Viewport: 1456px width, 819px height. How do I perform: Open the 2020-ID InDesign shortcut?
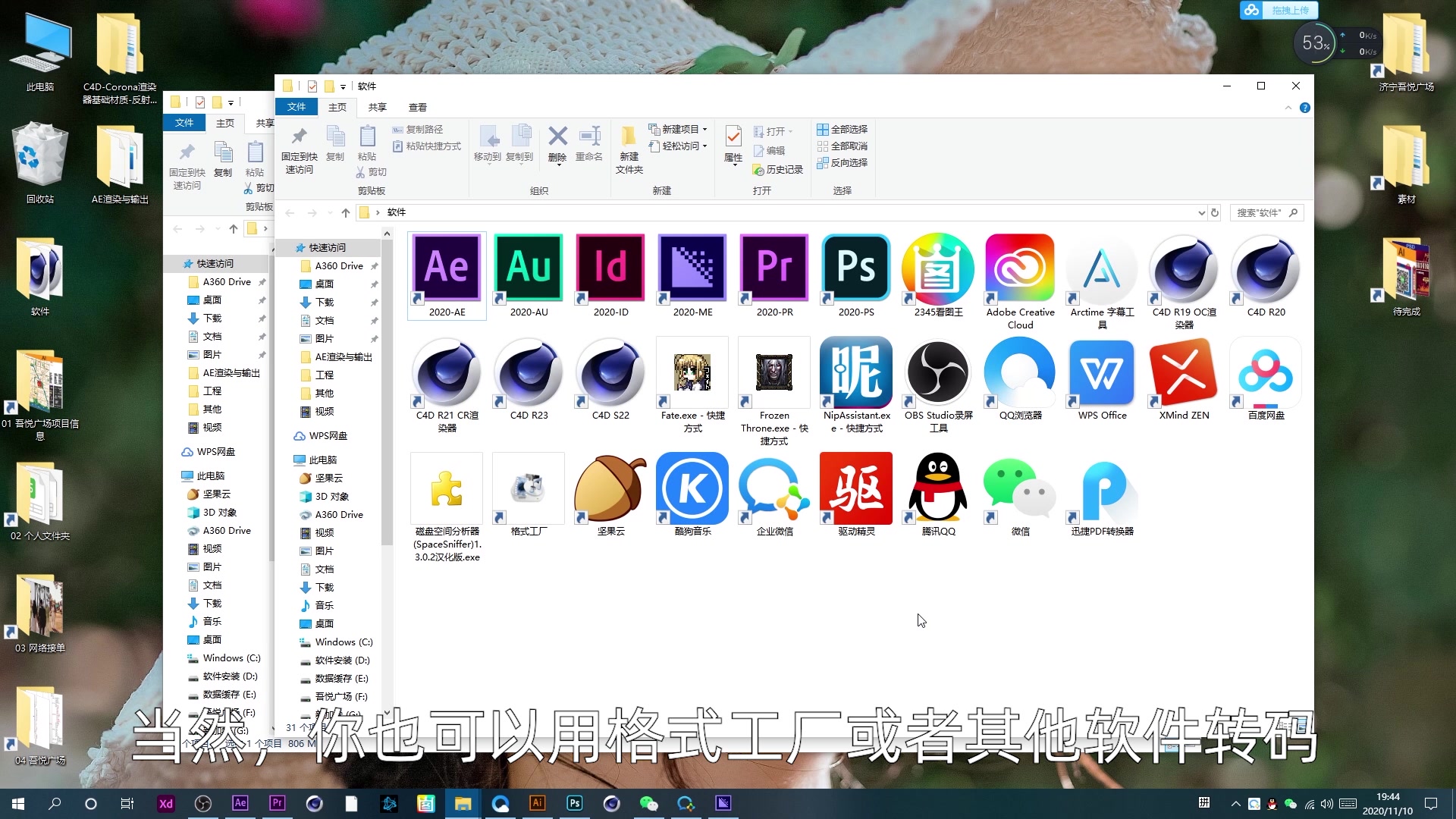pyautogui.click(x=610, y=276)
